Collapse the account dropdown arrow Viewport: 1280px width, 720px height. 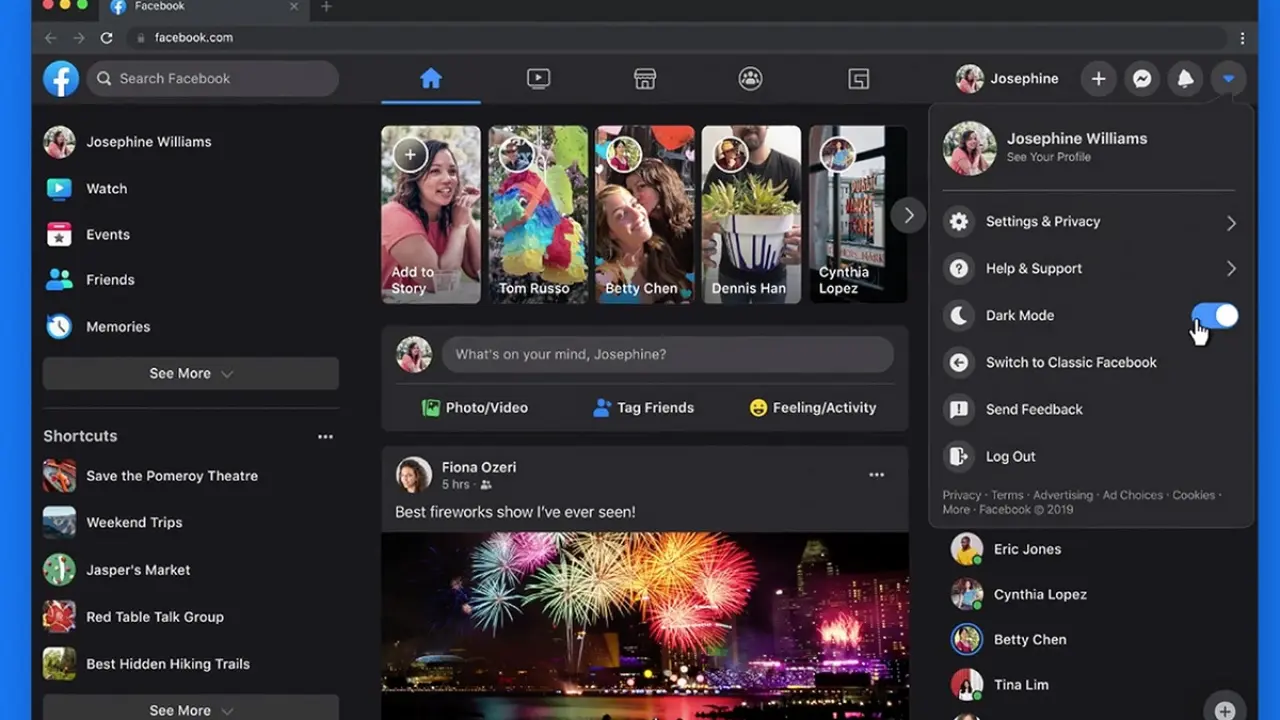tap(1228, 79)
